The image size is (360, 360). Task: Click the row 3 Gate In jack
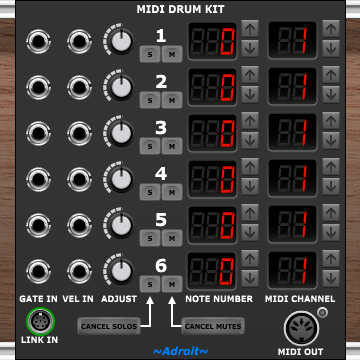click(38, 134)
